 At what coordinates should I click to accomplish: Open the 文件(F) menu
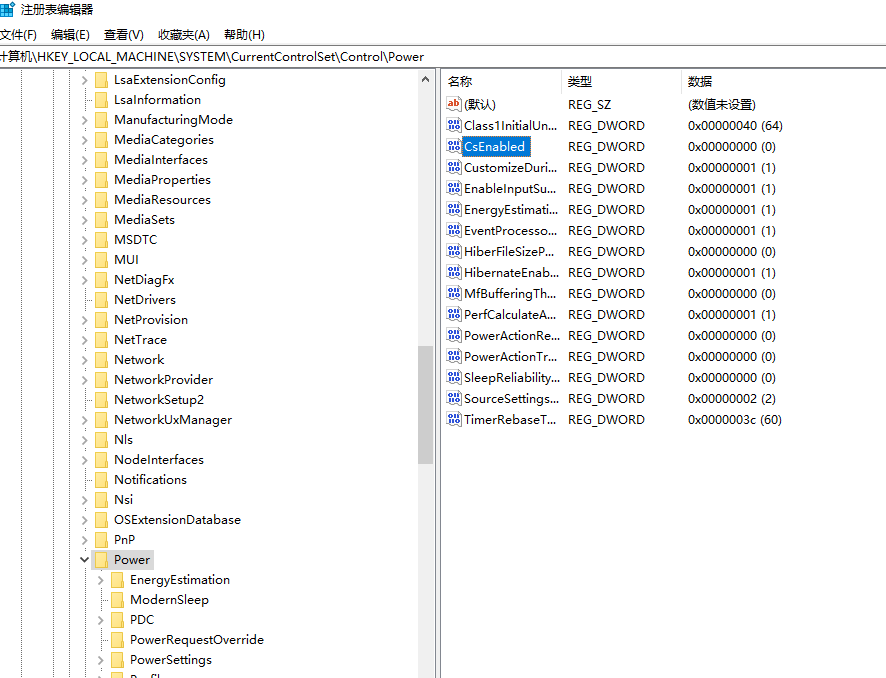tap(18, 34)
